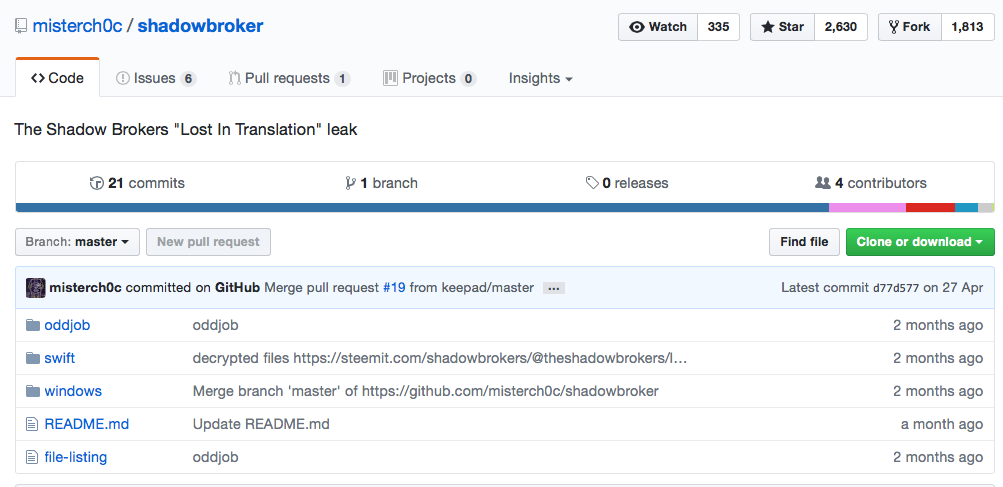Viewport: 1003px width, 487px height.
Task: Fork the repository
Action: (x=910, y=27)
